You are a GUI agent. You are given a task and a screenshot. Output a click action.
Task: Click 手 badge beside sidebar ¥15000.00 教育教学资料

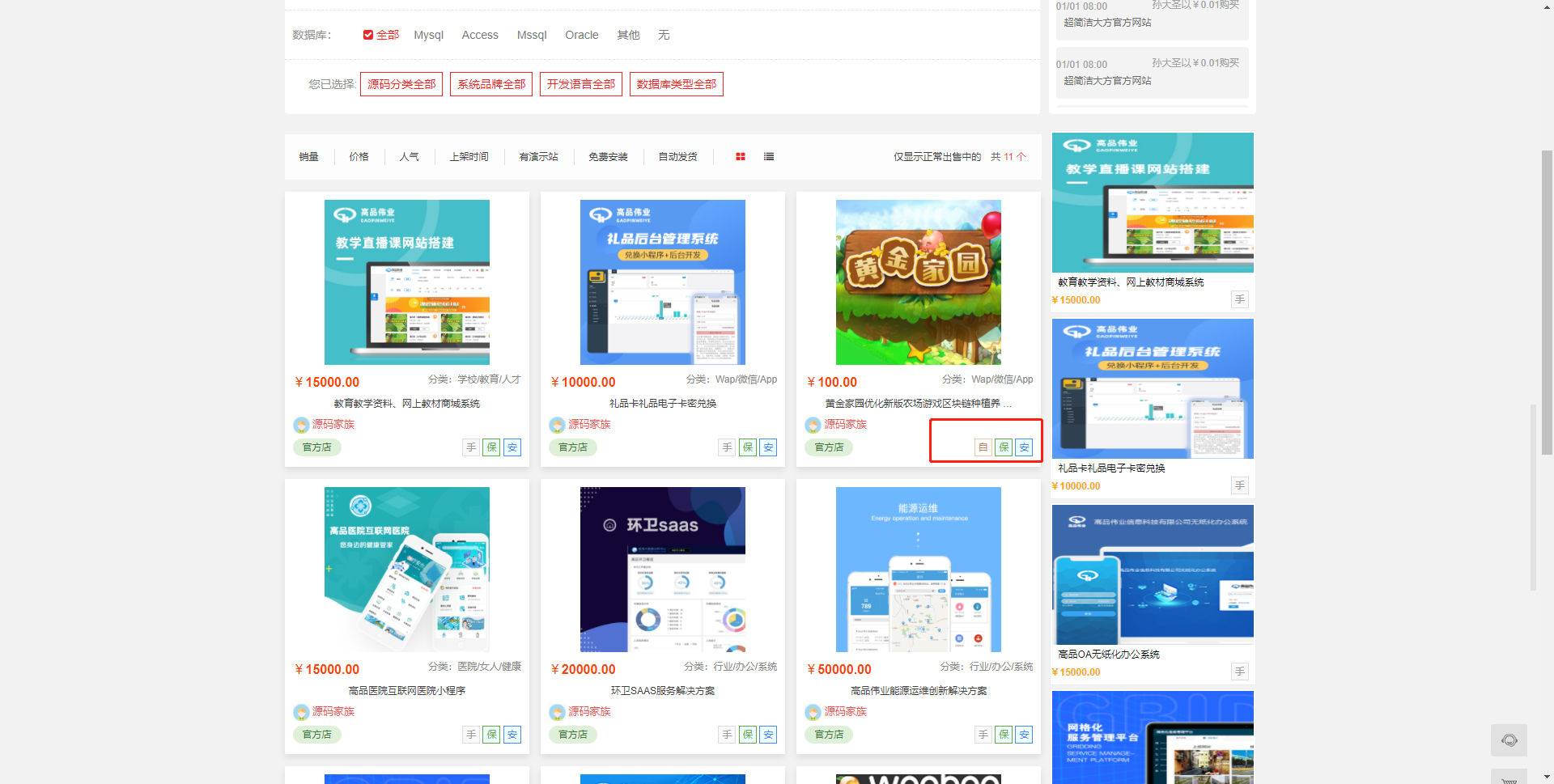(1240, 299)
